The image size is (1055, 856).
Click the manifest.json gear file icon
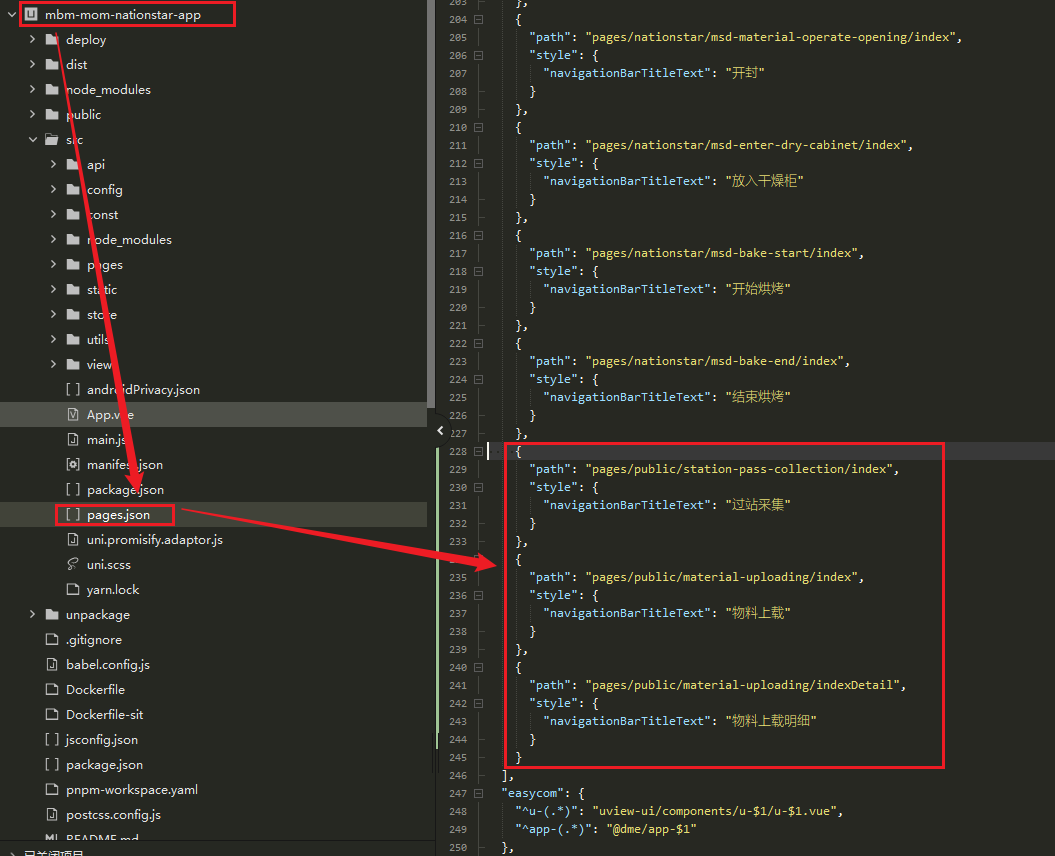coord(72,465)
